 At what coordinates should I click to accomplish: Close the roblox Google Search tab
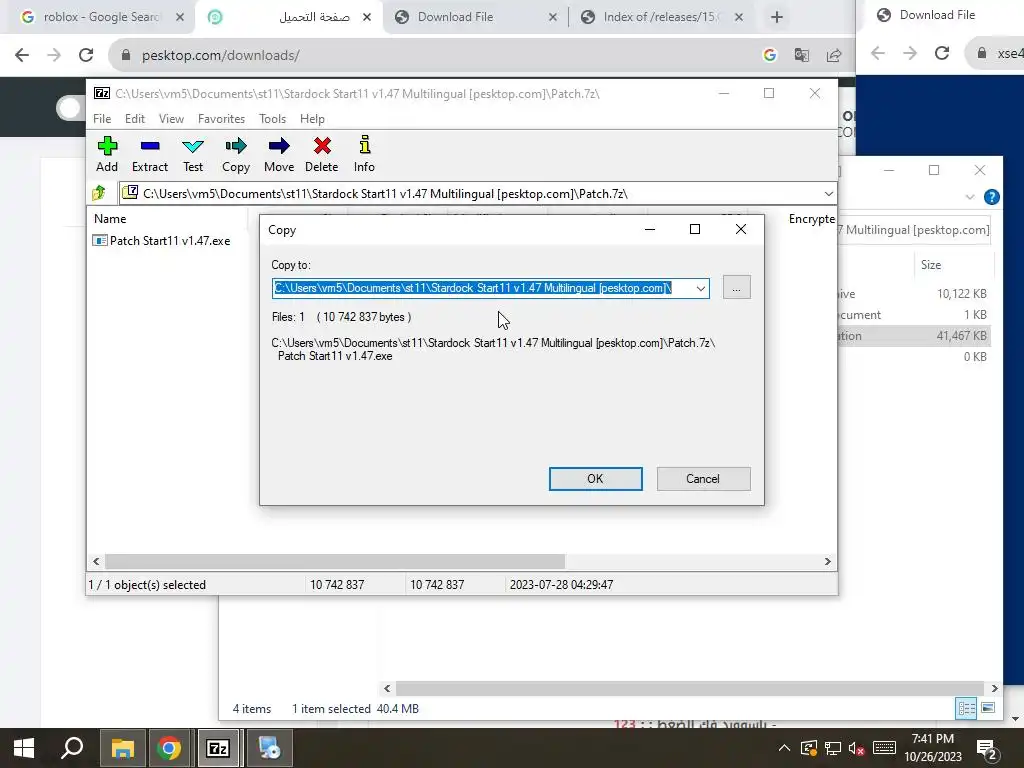click(180, 17)
